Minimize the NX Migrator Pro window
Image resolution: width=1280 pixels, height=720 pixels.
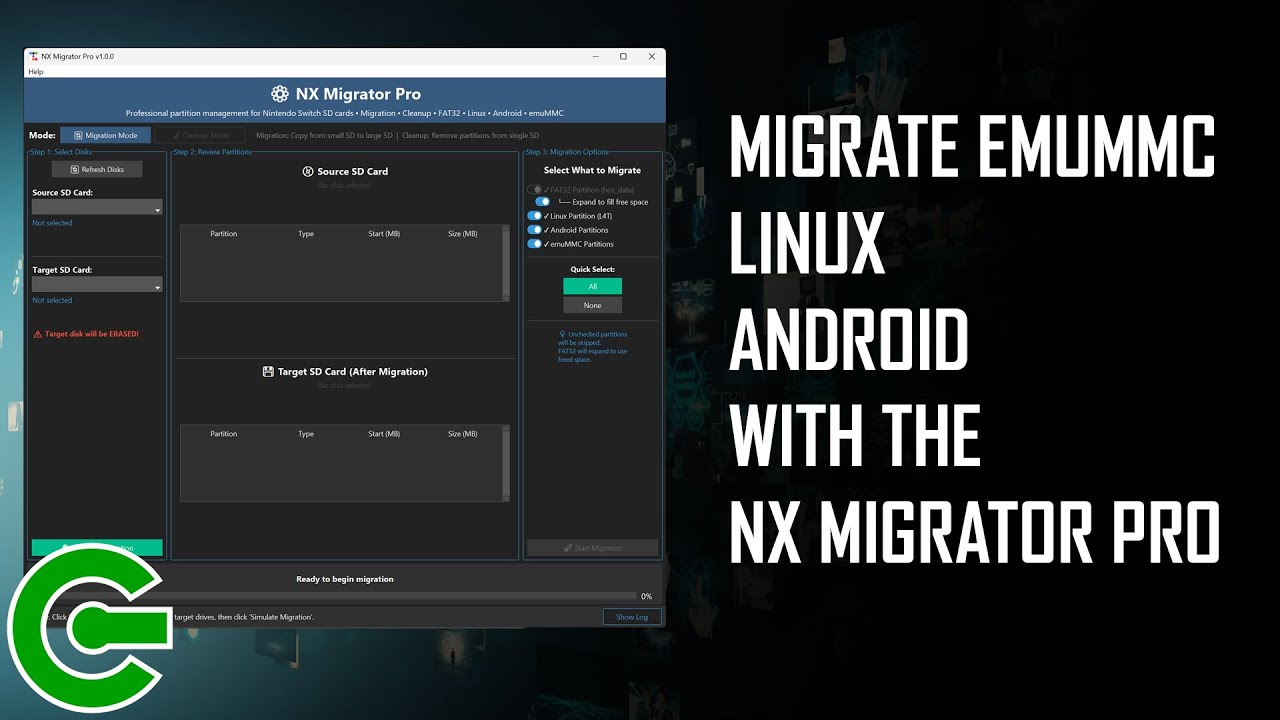pyautogui.click(x=594, y=57)
